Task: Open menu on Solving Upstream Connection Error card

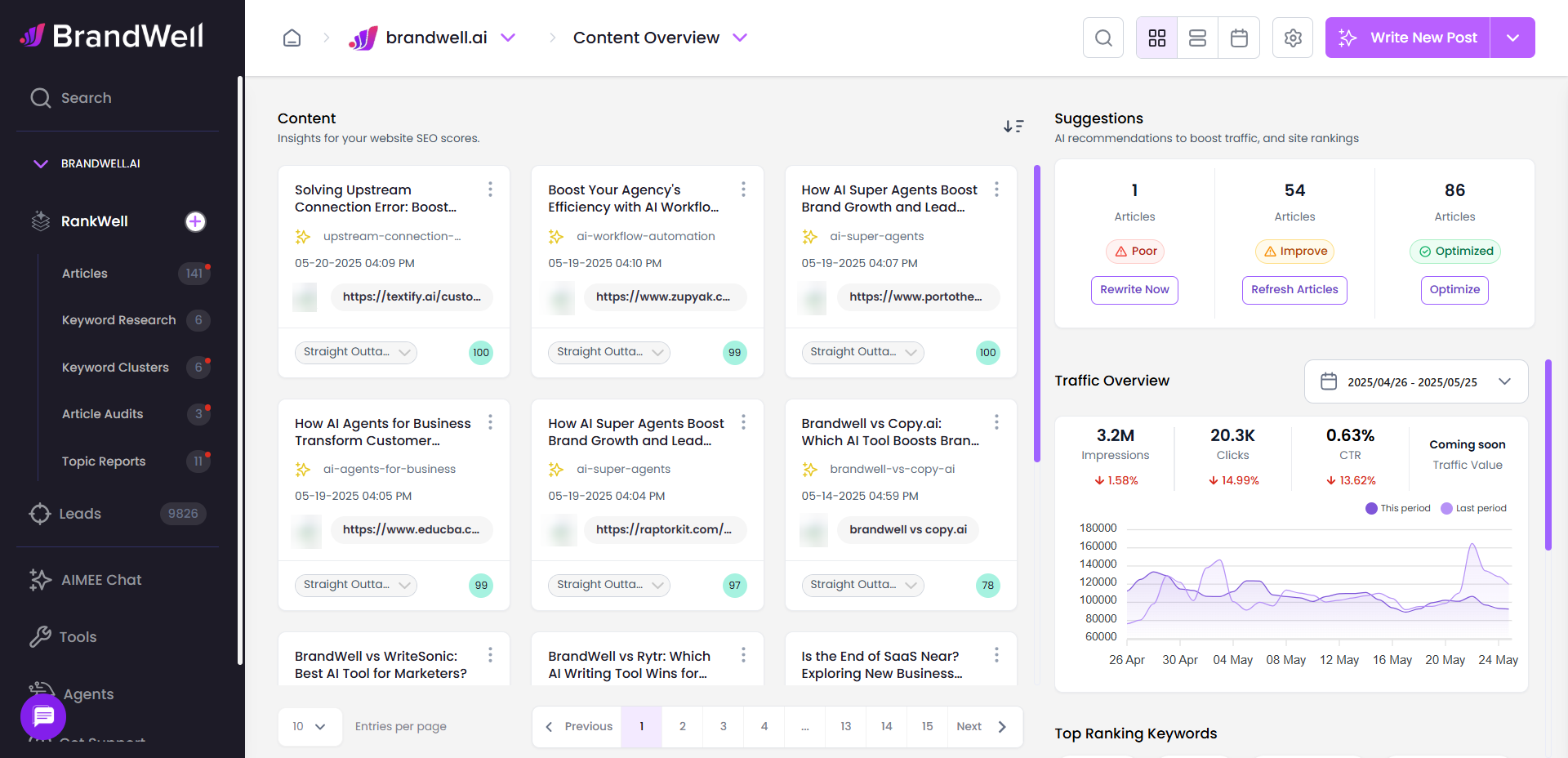Action: coord(490,189)
